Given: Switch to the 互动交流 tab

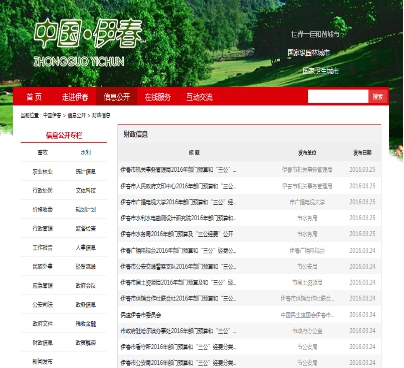Looking at the screenshot, I should pyautogui.click(x=199, y=97).
